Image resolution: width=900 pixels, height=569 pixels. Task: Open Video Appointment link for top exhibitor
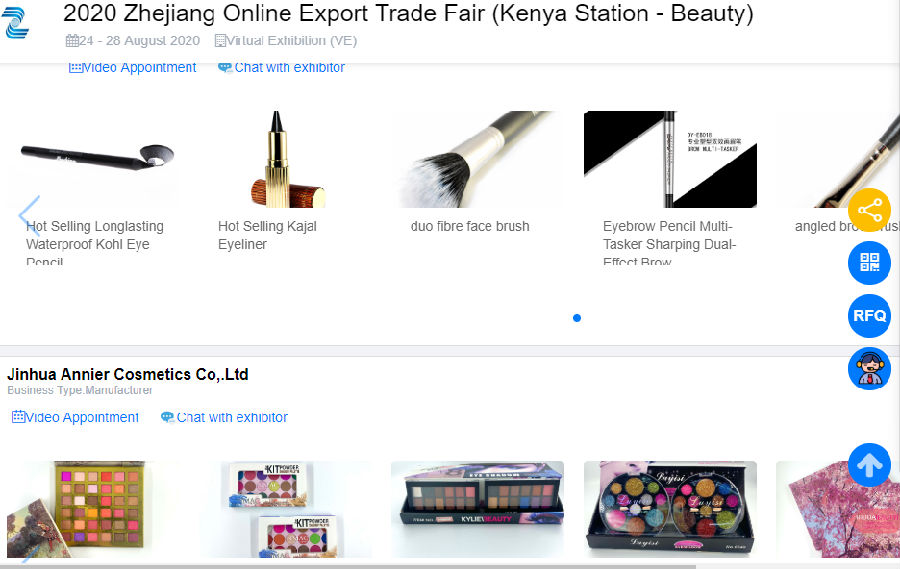point(133,67)
